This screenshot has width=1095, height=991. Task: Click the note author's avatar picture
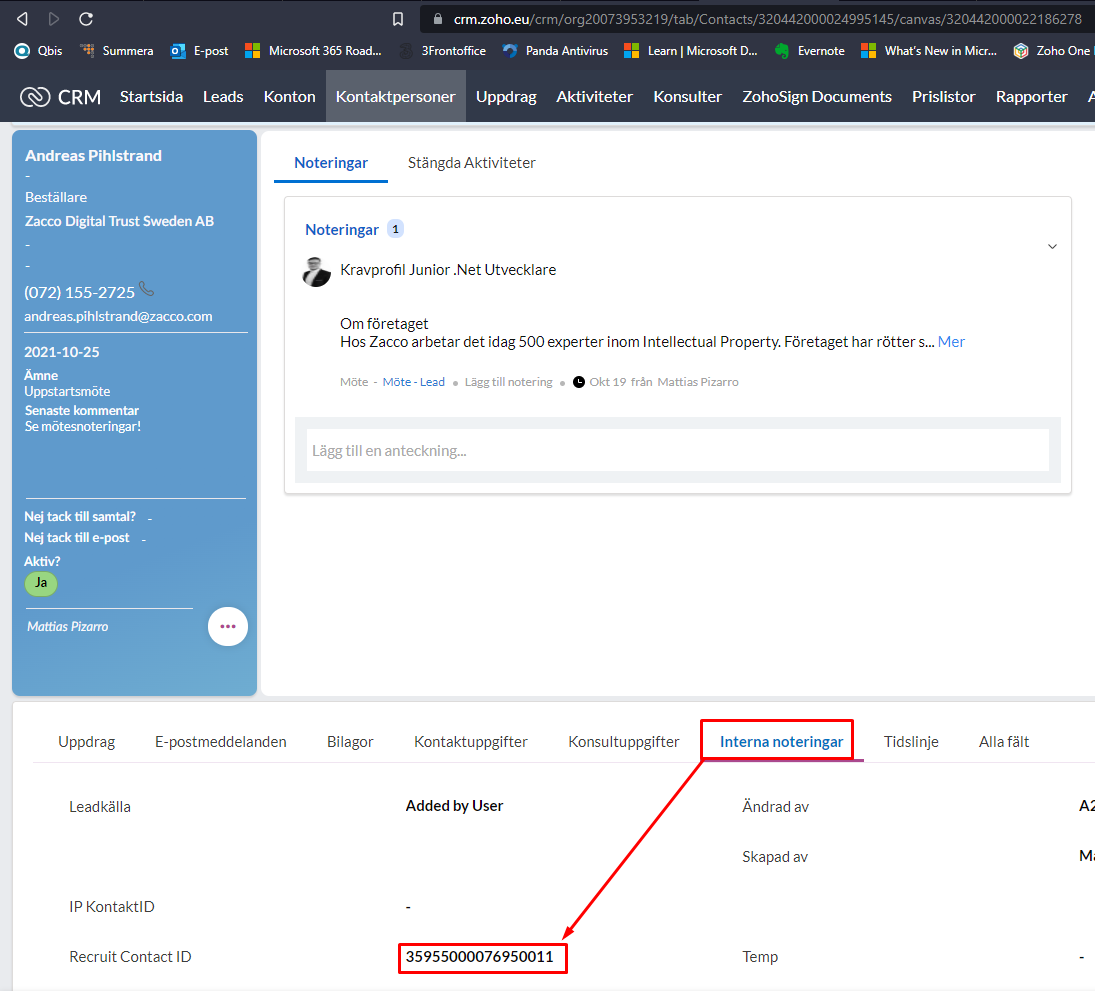pyautogui.click(x=316, y=272)
